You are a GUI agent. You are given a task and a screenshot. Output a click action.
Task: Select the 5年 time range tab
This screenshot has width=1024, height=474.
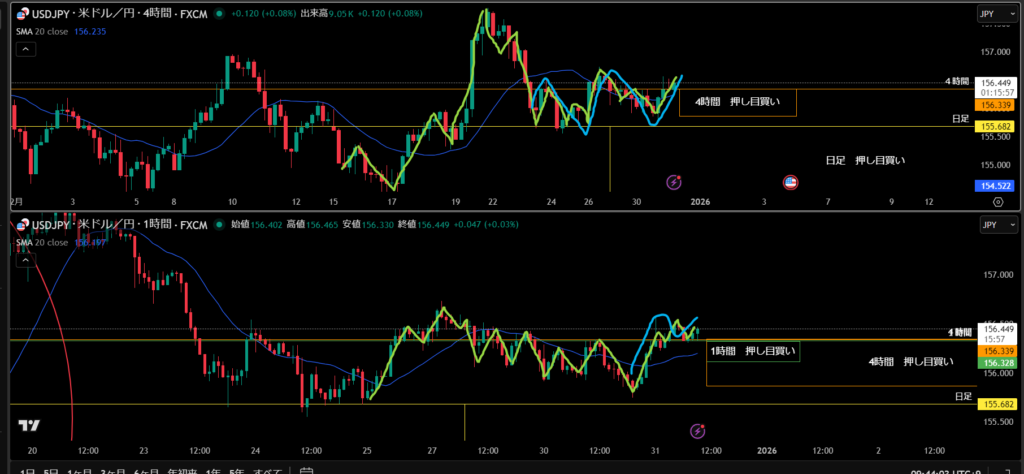click(236, 470)
